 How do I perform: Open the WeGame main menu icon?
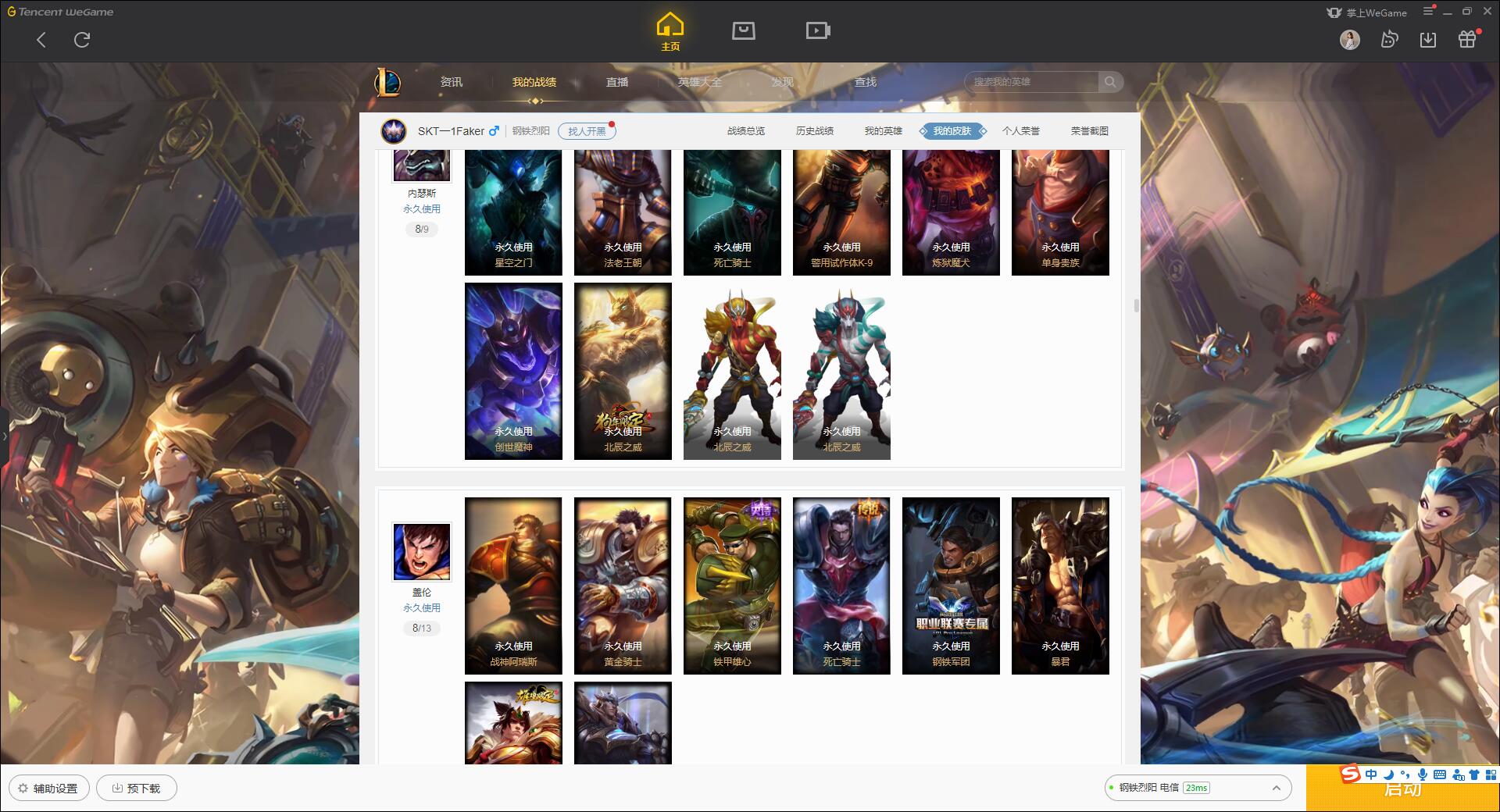1428,11
